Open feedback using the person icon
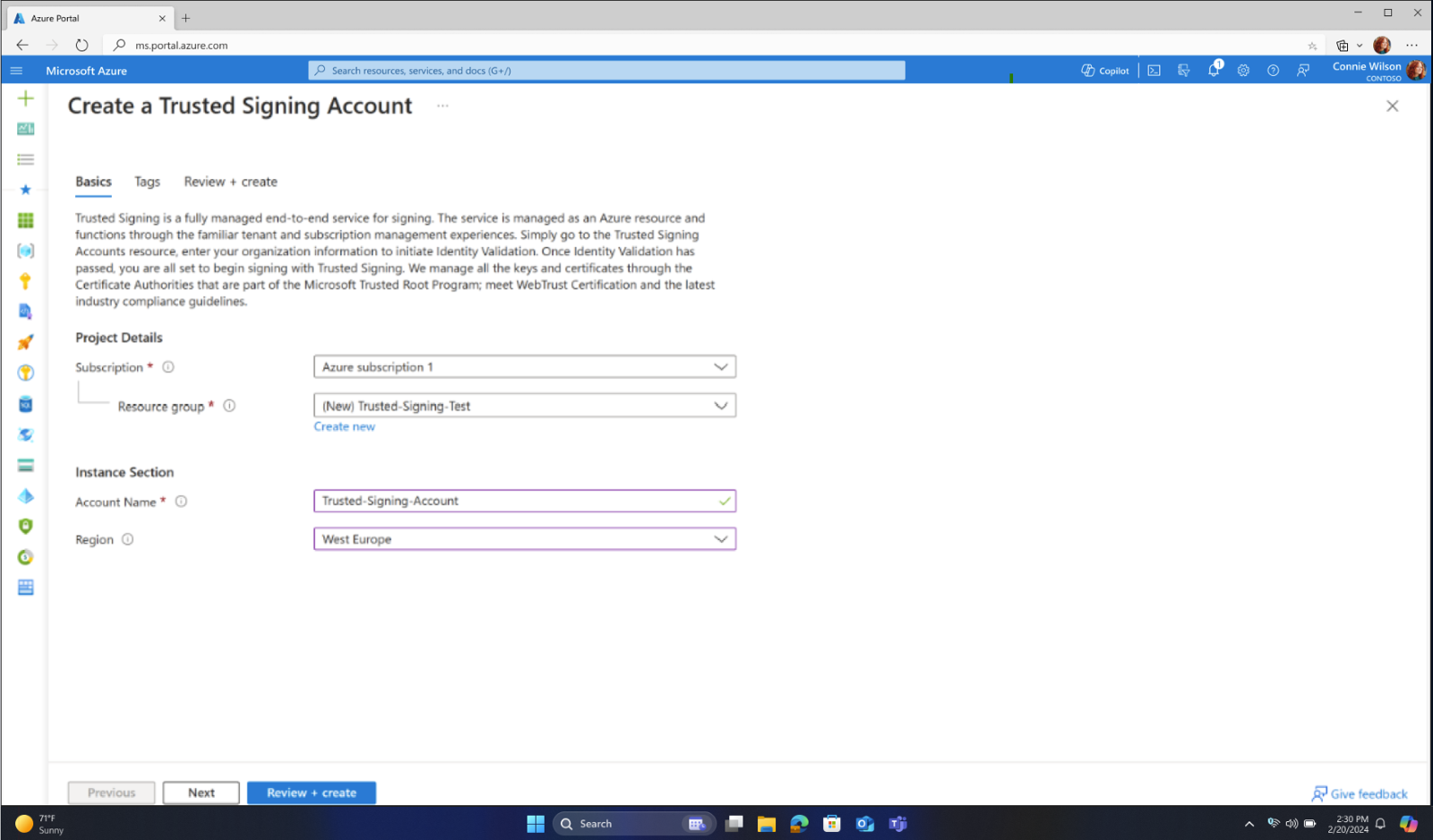 [1303, 70]
